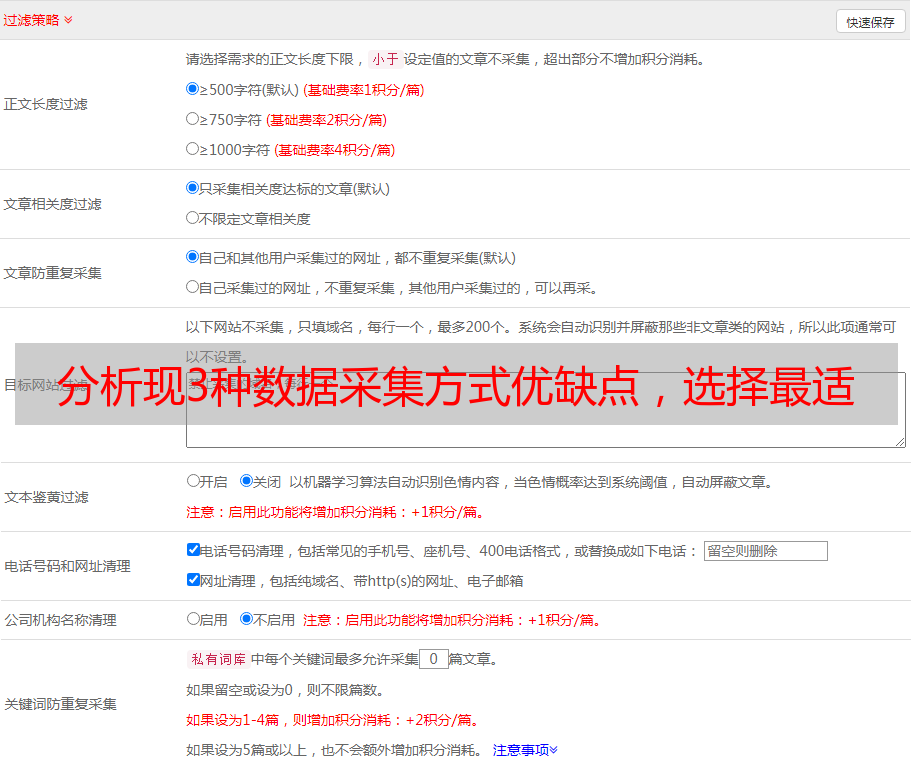Image resolution: width=912 pixels, height=768 pixels.
Task: Choose 不限定文章相关度 radio option
Action: 193,218
